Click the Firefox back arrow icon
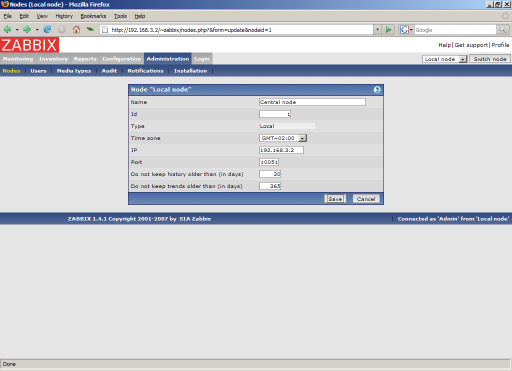 pos(7,30)
